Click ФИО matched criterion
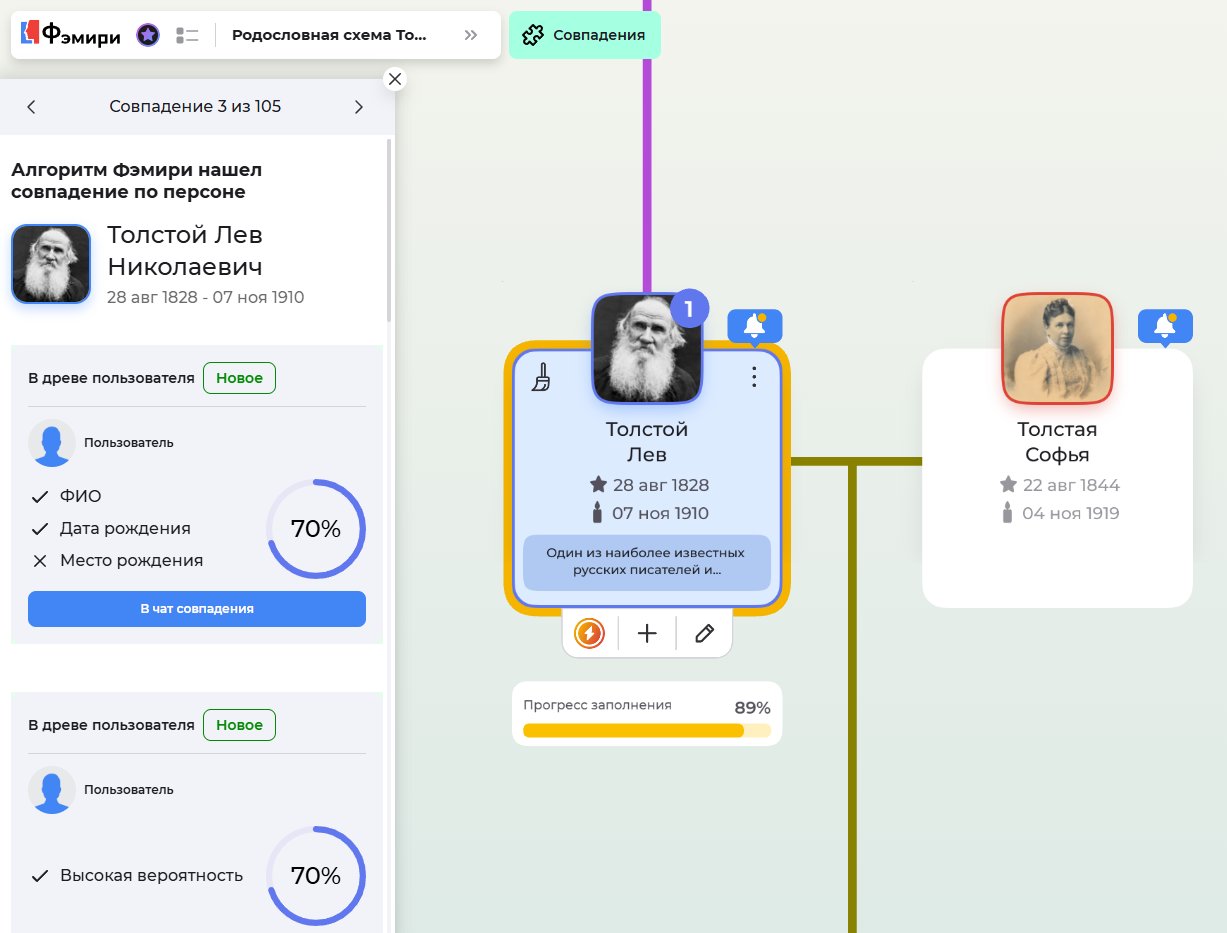The height and width of the screenshot is (933, 1227). click(x=80, y=496)
